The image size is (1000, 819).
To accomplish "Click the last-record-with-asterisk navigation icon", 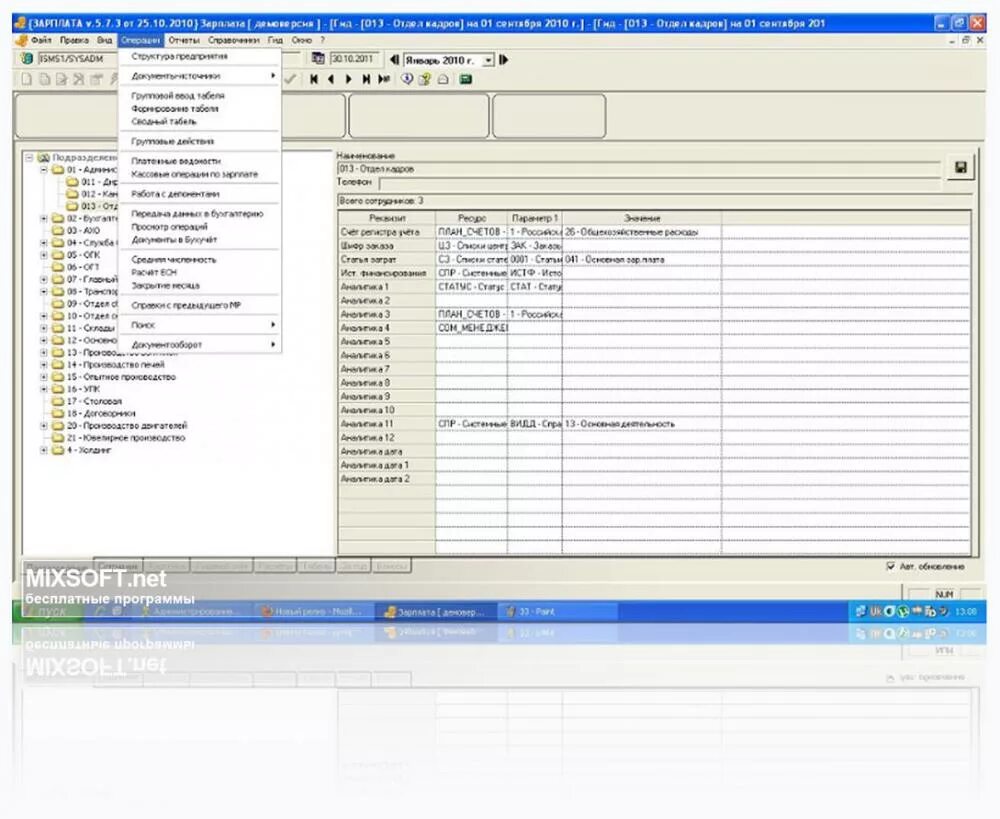I will click(383, 79).
